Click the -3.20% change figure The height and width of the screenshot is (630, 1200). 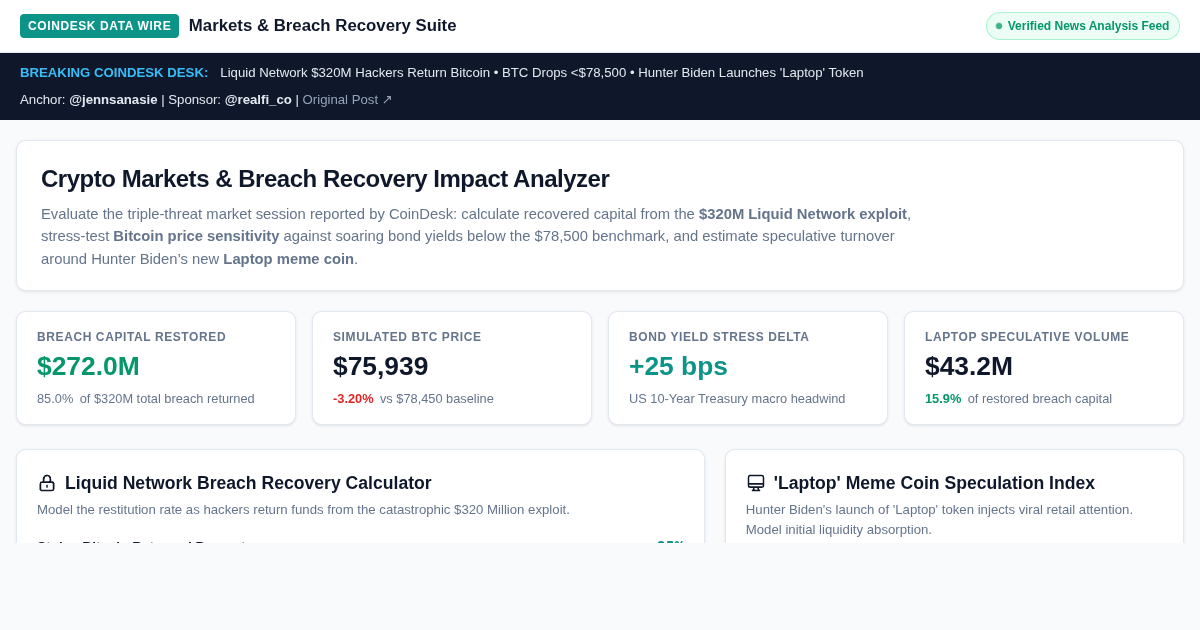(353, 399)
